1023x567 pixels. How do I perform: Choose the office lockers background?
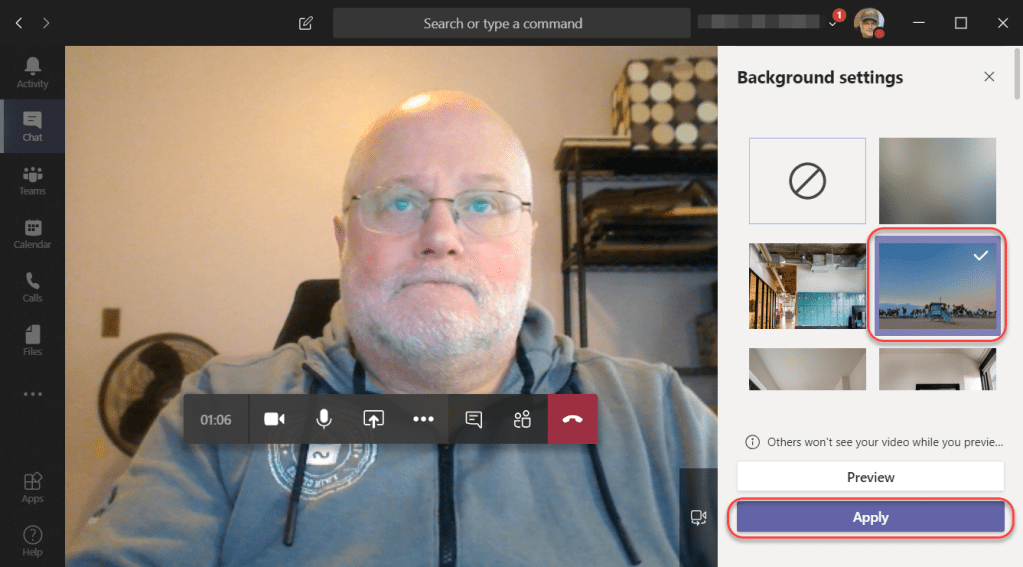(807, 286)
